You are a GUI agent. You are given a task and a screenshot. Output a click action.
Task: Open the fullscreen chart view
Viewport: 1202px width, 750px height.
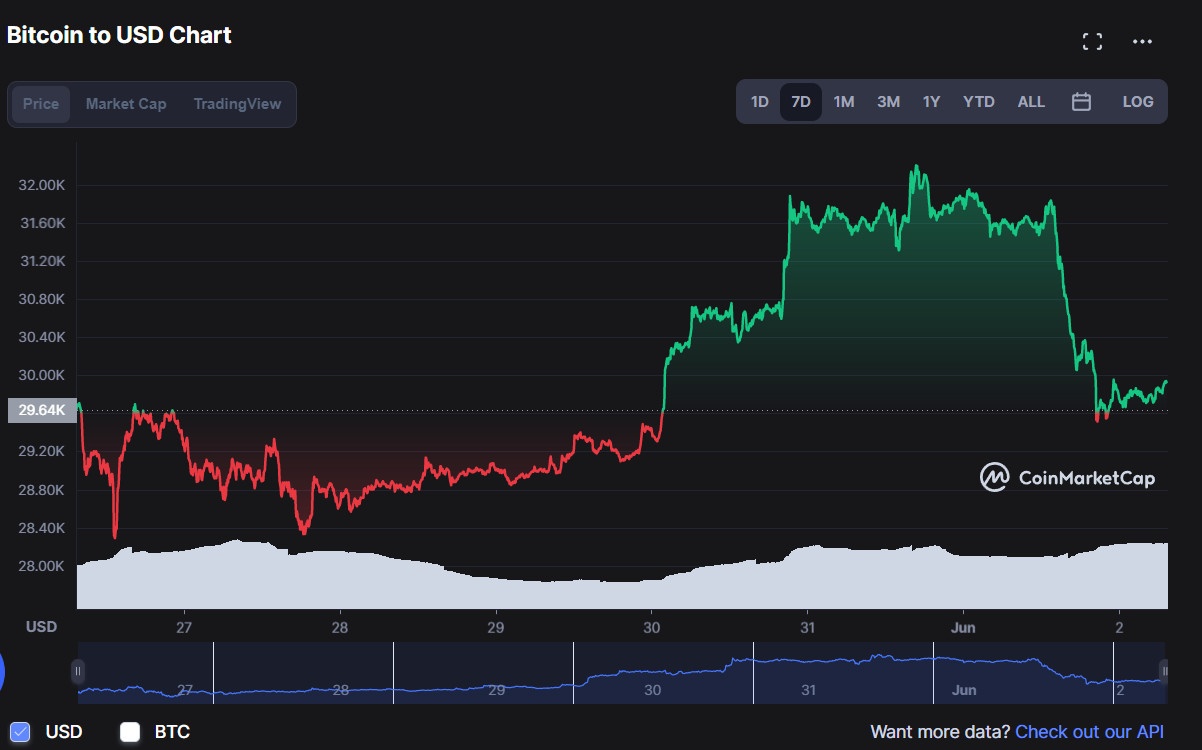click(x=1092, y=41)
